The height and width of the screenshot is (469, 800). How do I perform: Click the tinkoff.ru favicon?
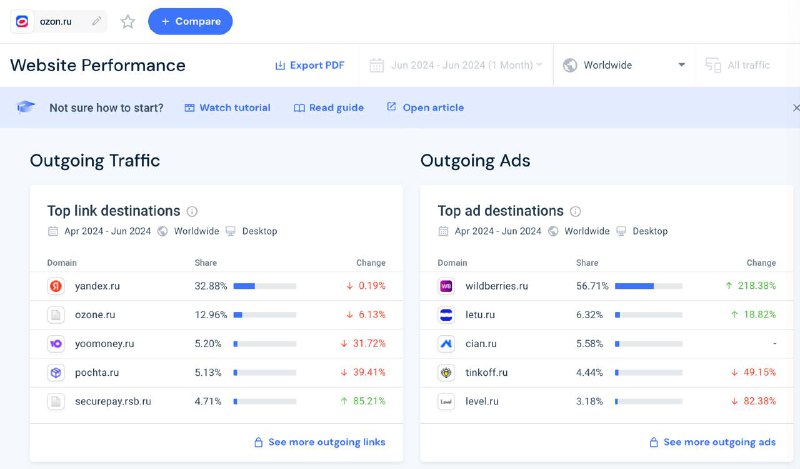(x=446, y=373)
